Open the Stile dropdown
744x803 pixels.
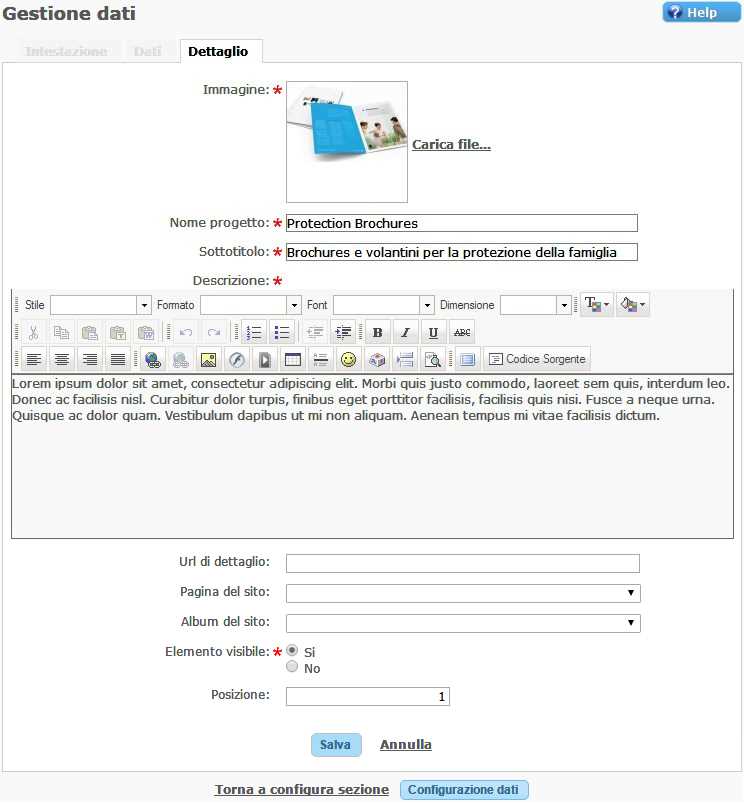[x=100, y=305]
